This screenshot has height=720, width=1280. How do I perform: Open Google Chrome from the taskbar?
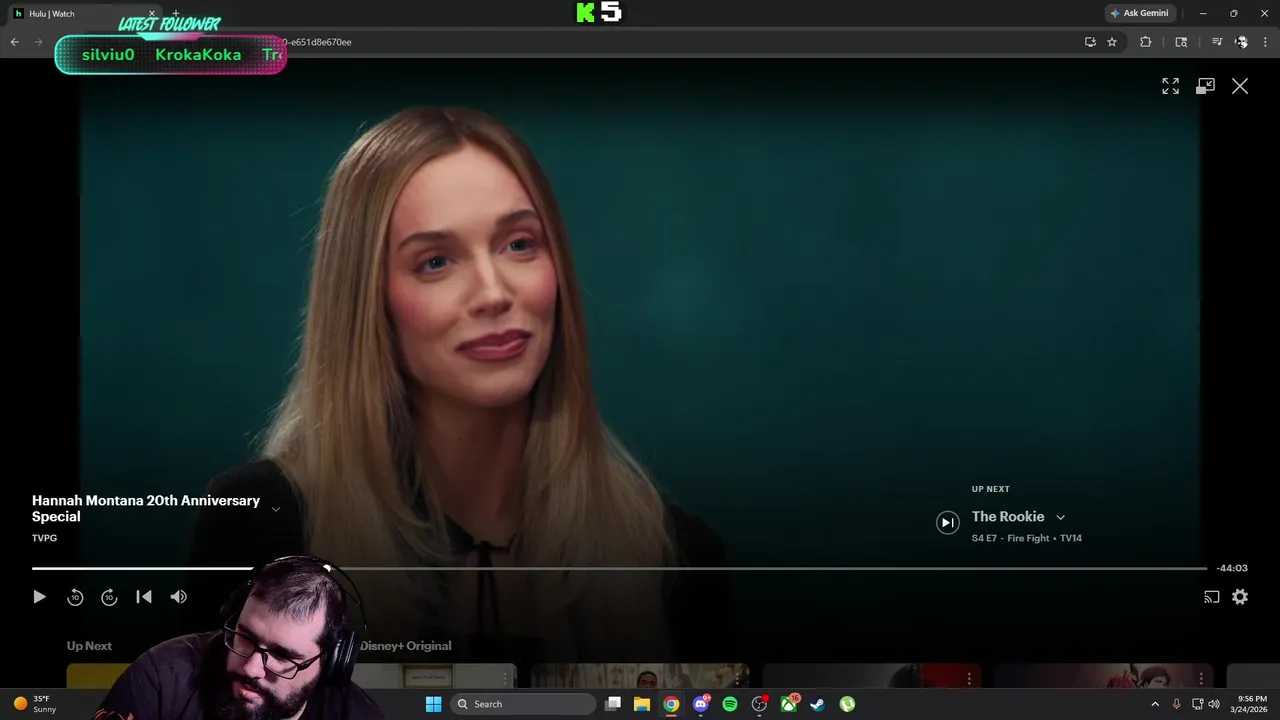coord(671,704)
